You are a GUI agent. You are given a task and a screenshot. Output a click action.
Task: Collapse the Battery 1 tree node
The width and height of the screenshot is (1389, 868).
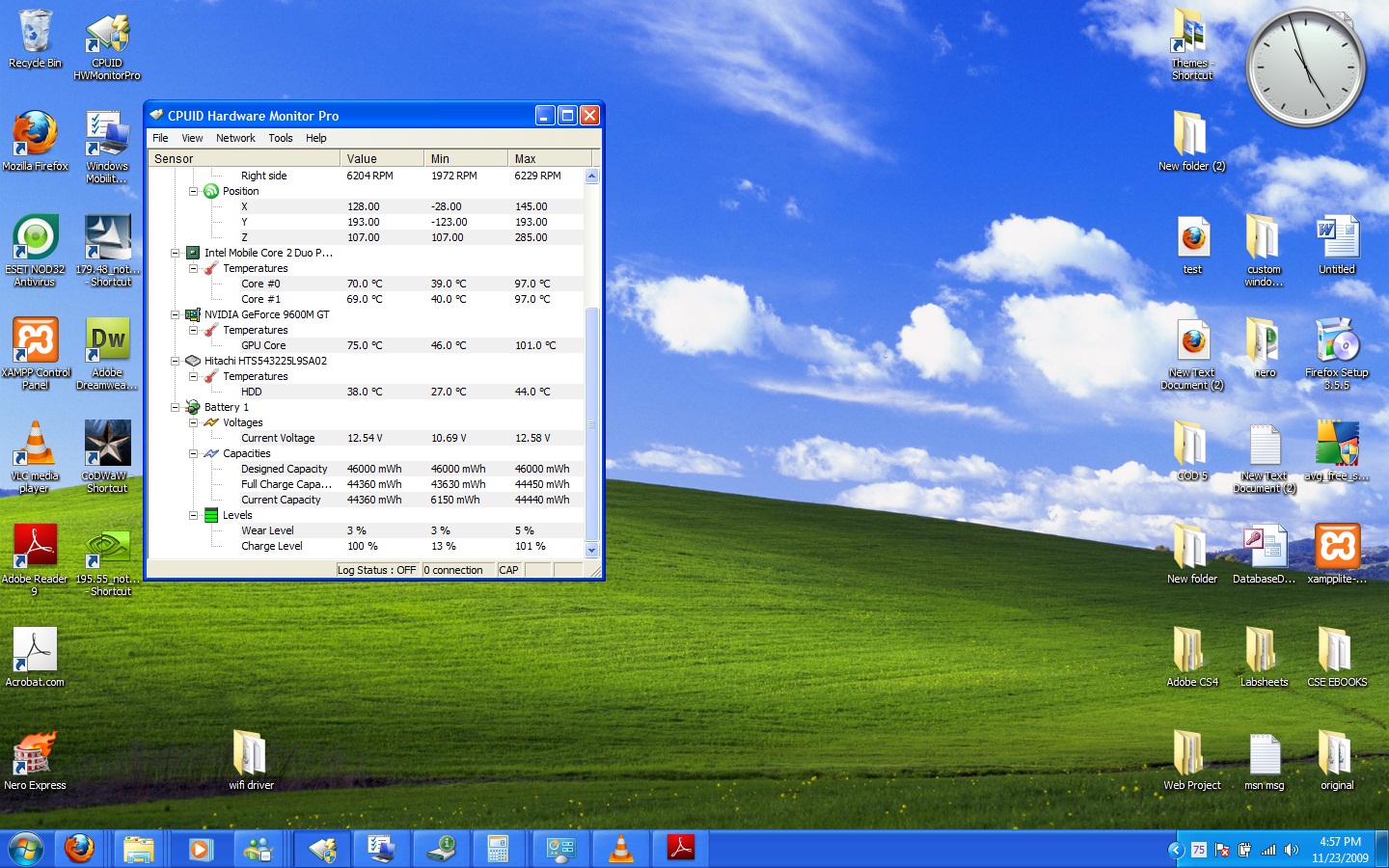click(176, 407)
